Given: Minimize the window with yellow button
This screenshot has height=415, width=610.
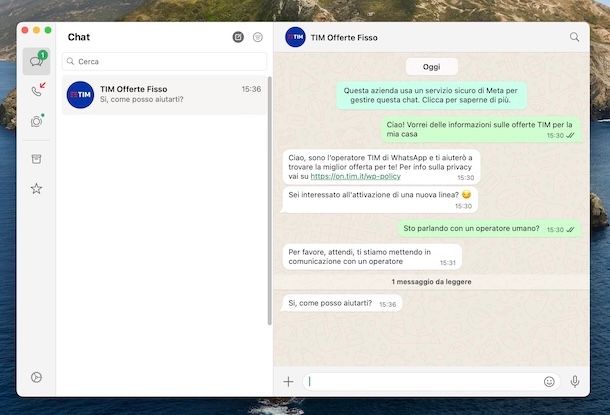Looking at the screenshot, I should coord(36,30).
